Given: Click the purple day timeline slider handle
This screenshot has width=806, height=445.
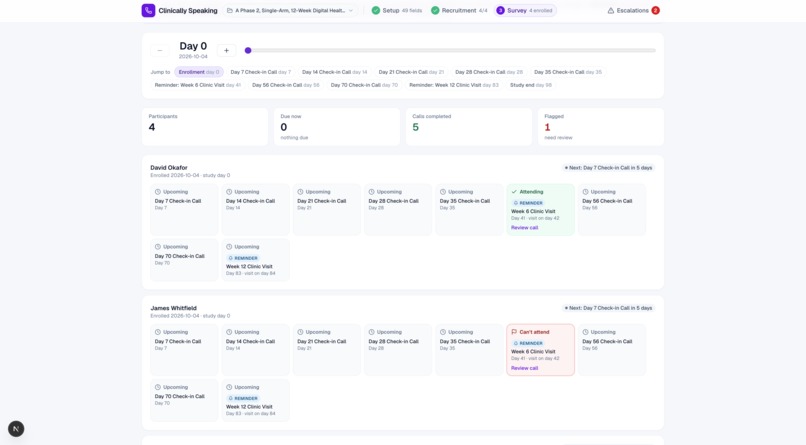Looking at the screenshot, I should point(248,50).
